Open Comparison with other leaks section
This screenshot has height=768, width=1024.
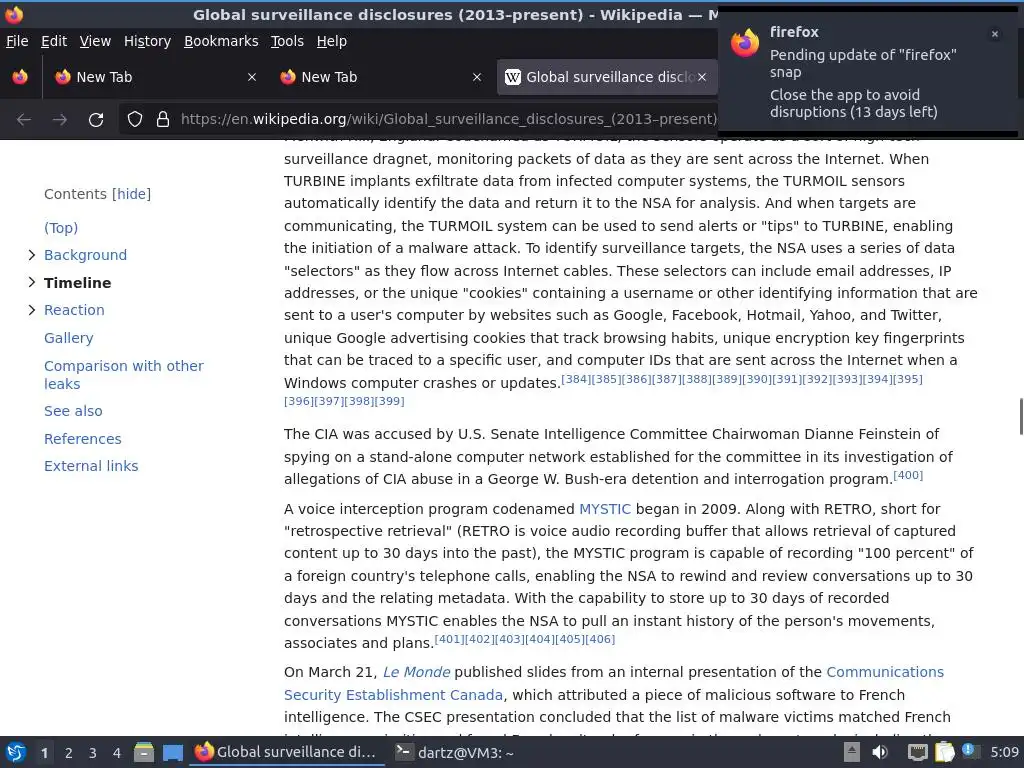coord(124,375)
